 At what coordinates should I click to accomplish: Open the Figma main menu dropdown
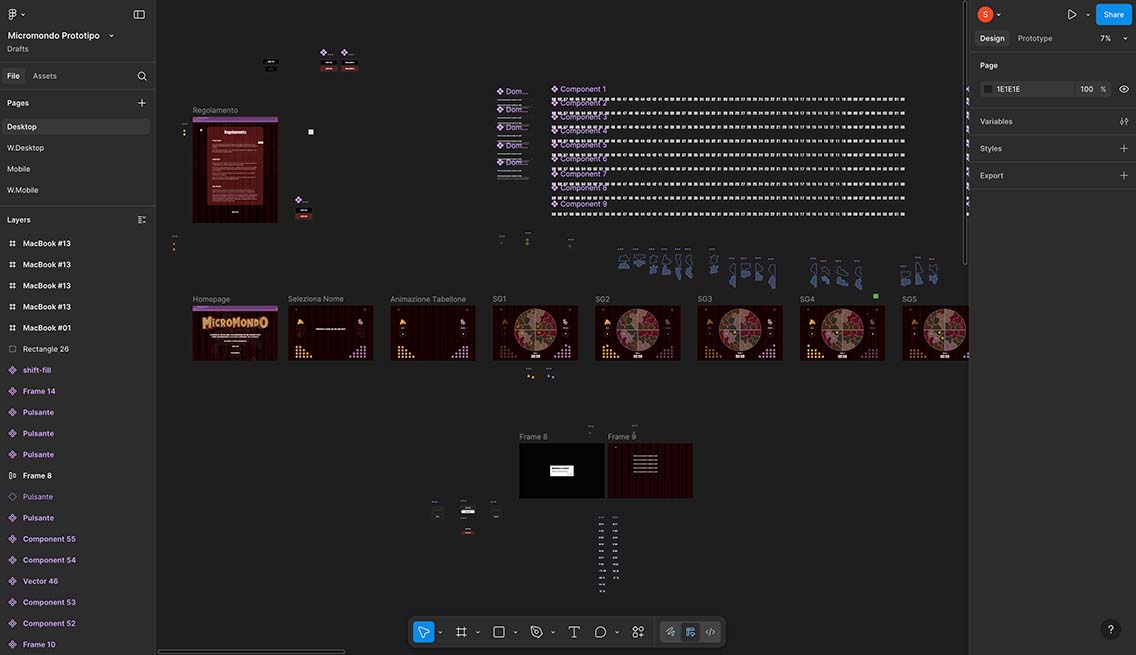click(16, 14)
